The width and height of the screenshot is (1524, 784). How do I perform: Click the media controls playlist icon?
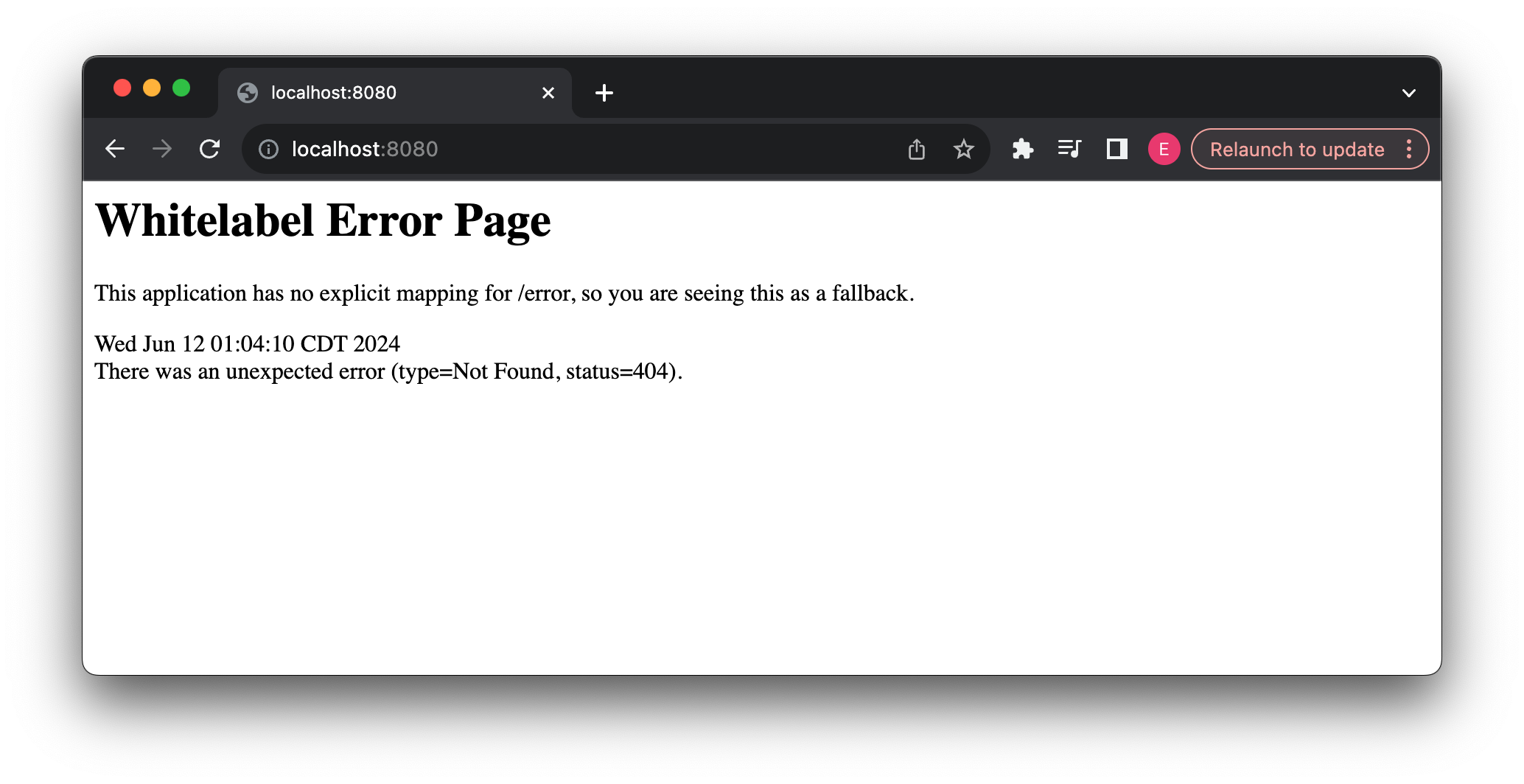pos(1069,149)
